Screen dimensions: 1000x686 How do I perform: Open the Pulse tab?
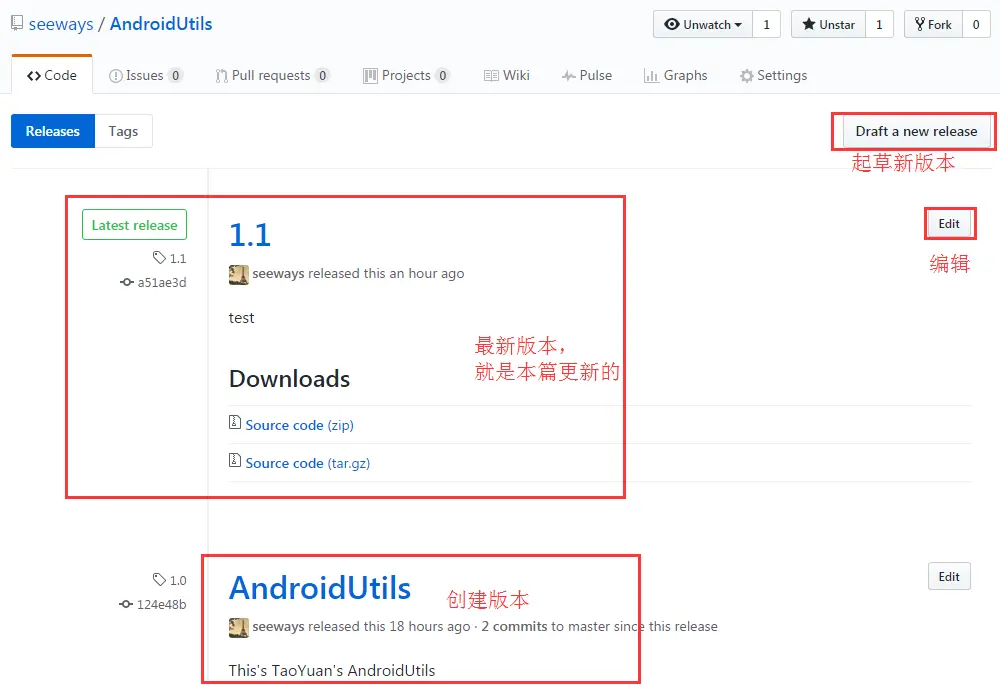click(587, 75)
